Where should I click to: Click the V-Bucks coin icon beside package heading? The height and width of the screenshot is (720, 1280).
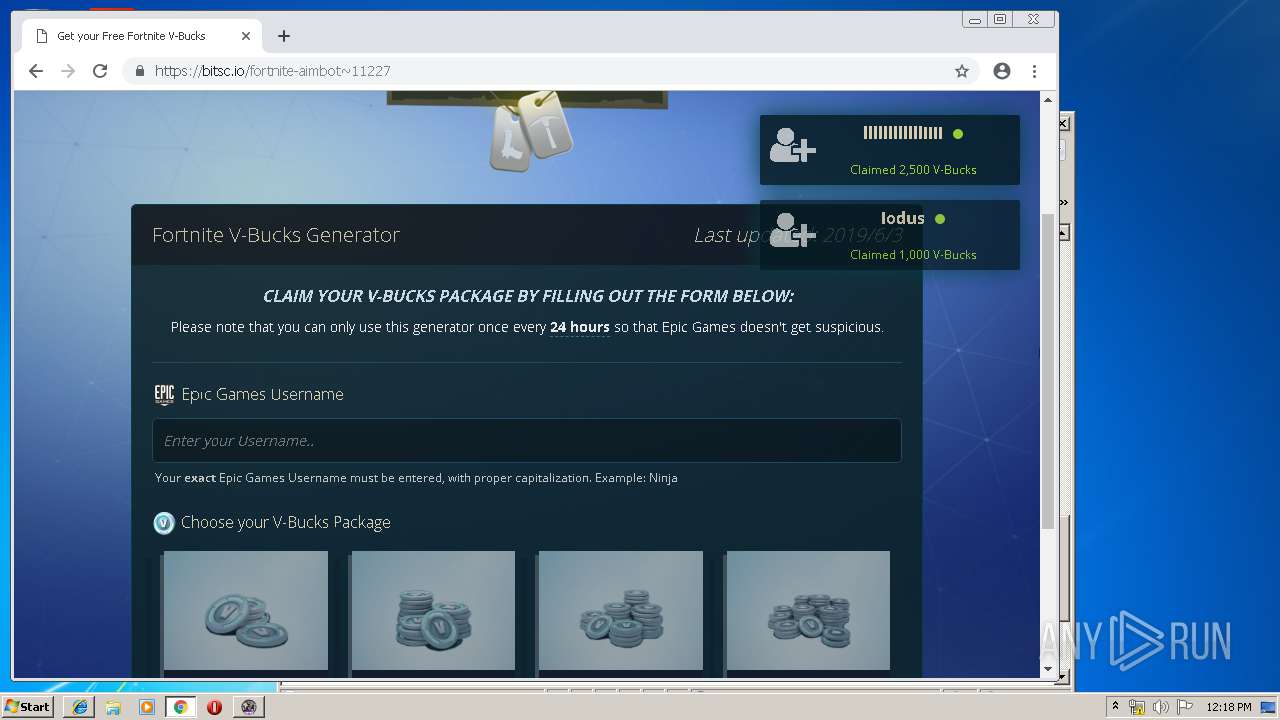(x=164, y=522)
